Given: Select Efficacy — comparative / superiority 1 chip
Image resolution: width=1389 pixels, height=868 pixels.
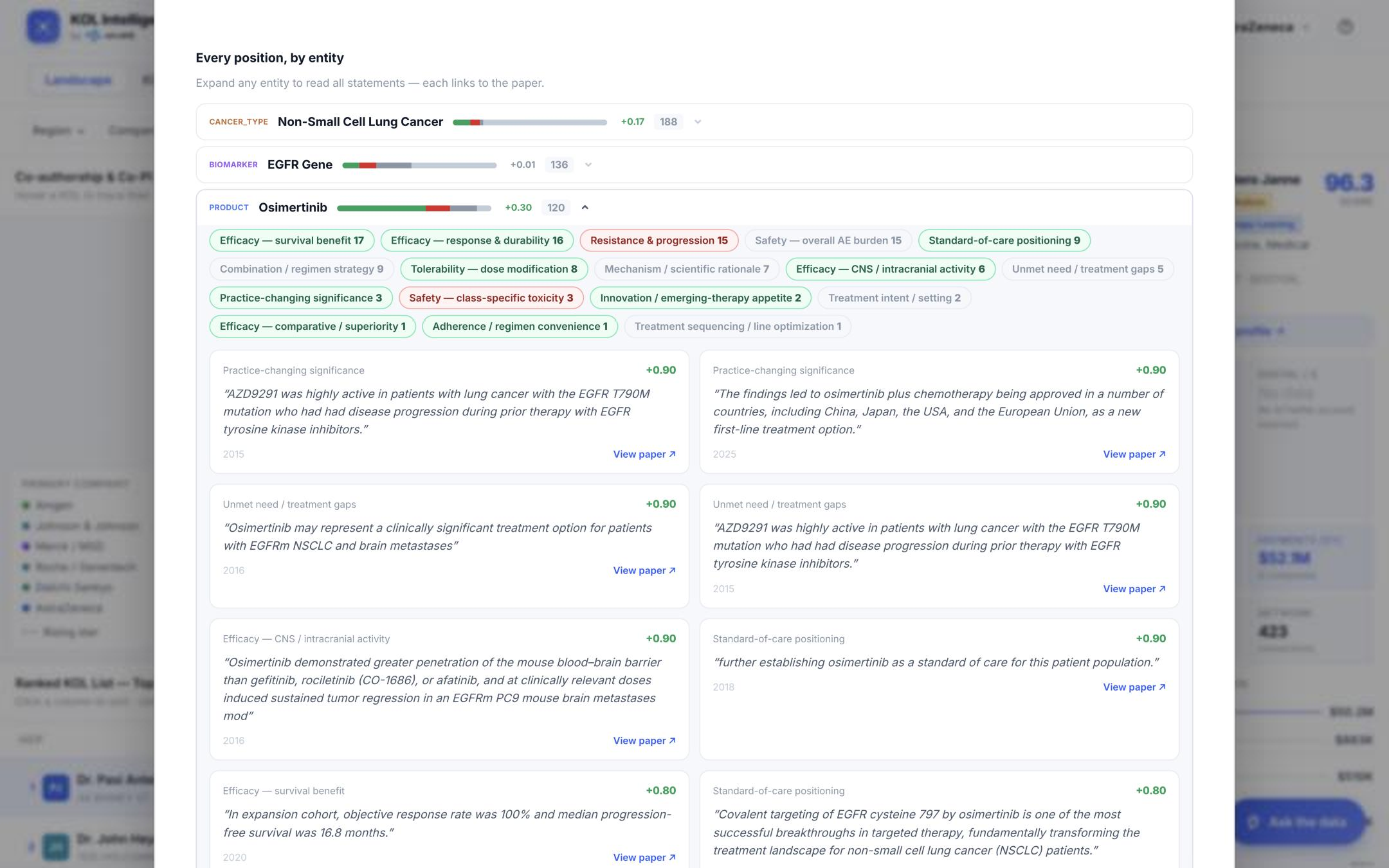Looking at the screenshot, I should click(313, 326).
